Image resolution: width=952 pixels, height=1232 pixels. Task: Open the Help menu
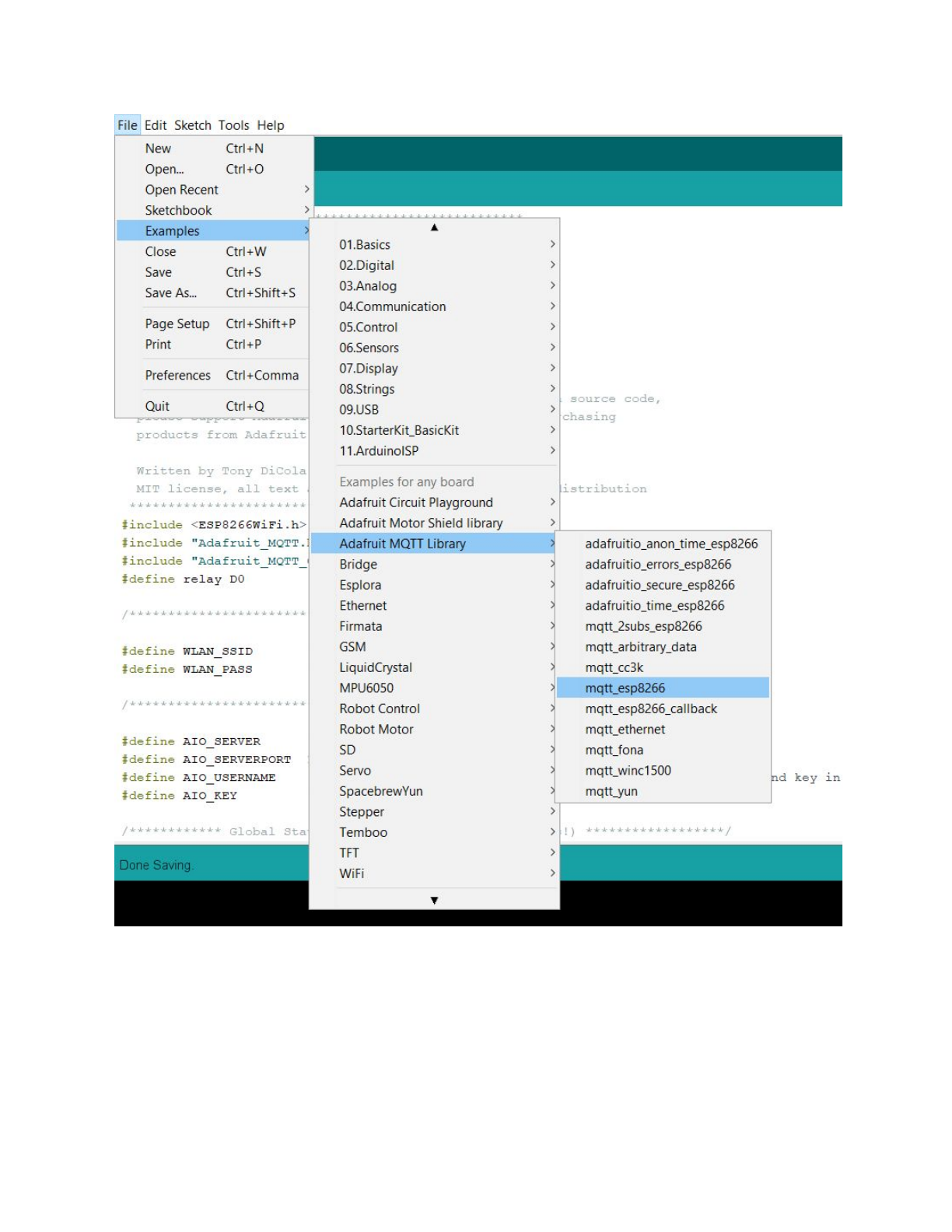point(271,125)
